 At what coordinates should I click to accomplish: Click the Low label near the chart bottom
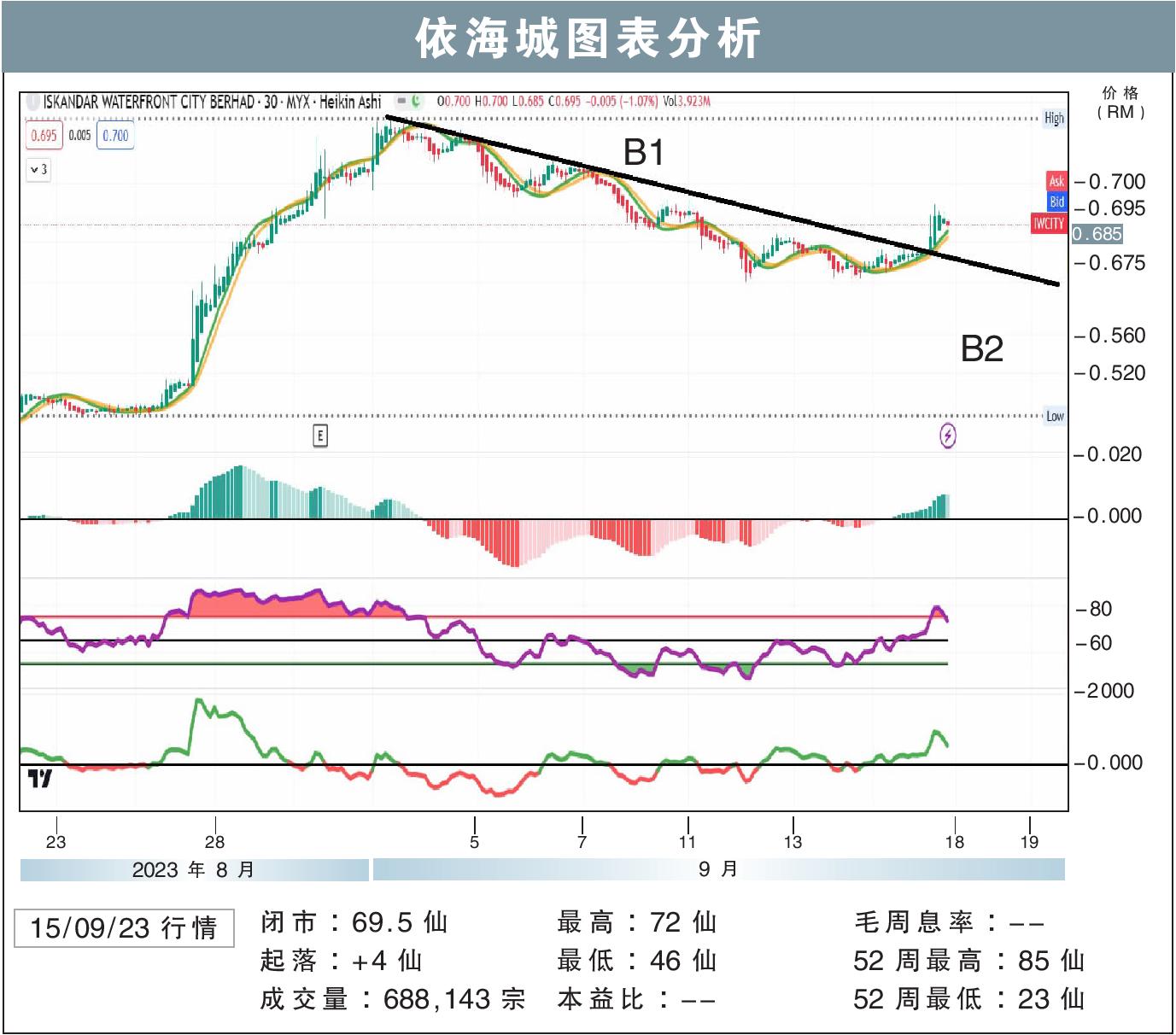1055,416
